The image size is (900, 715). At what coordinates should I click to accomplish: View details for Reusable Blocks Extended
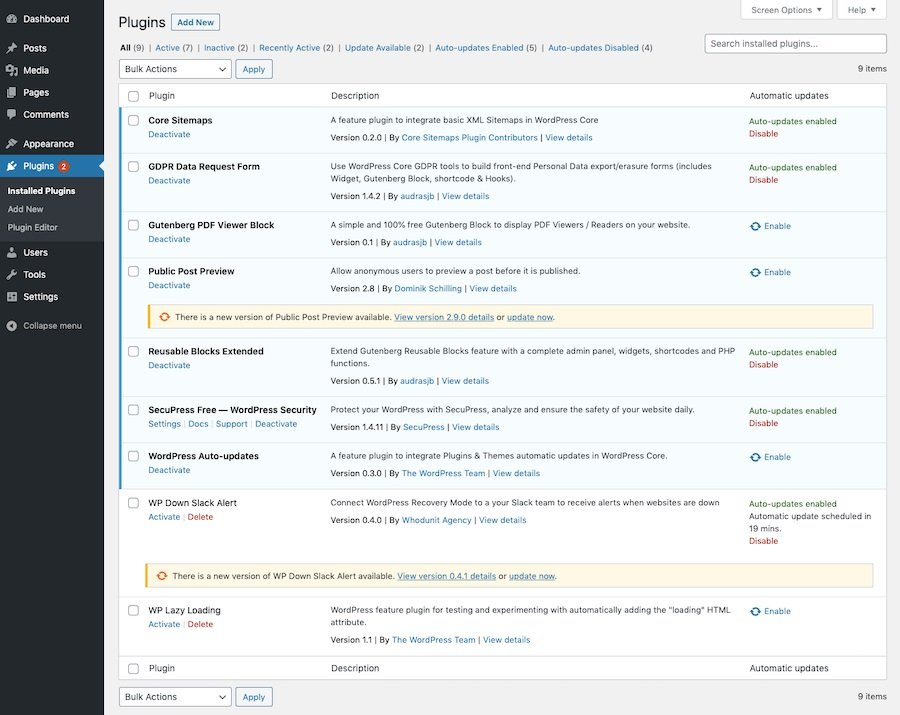pyautogui.click(x=465, y=380)
